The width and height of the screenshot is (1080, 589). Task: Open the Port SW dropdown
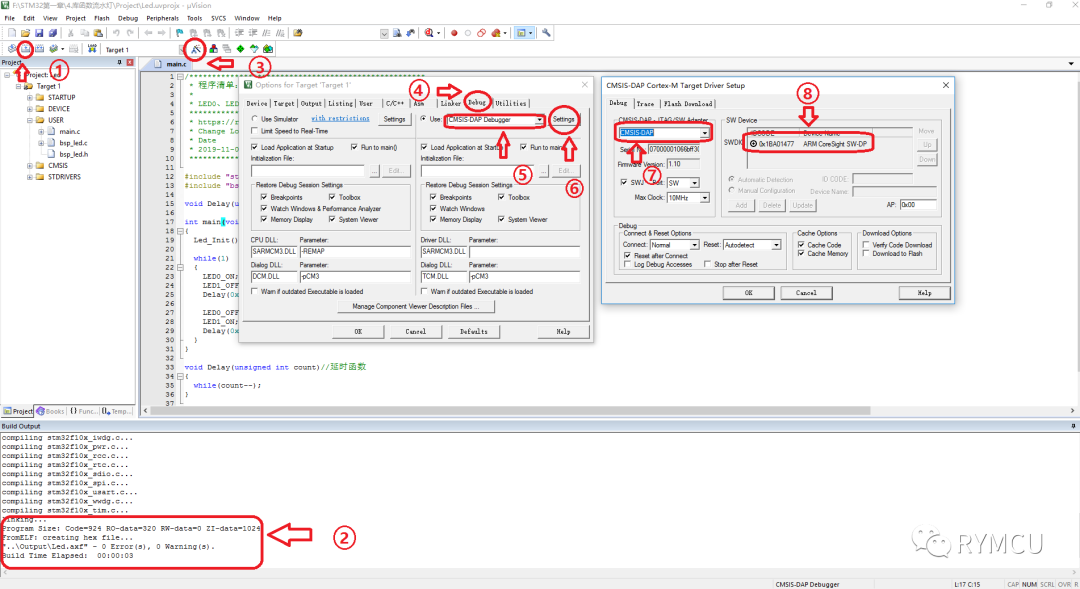pyautogui.click(x=694, y=183)
